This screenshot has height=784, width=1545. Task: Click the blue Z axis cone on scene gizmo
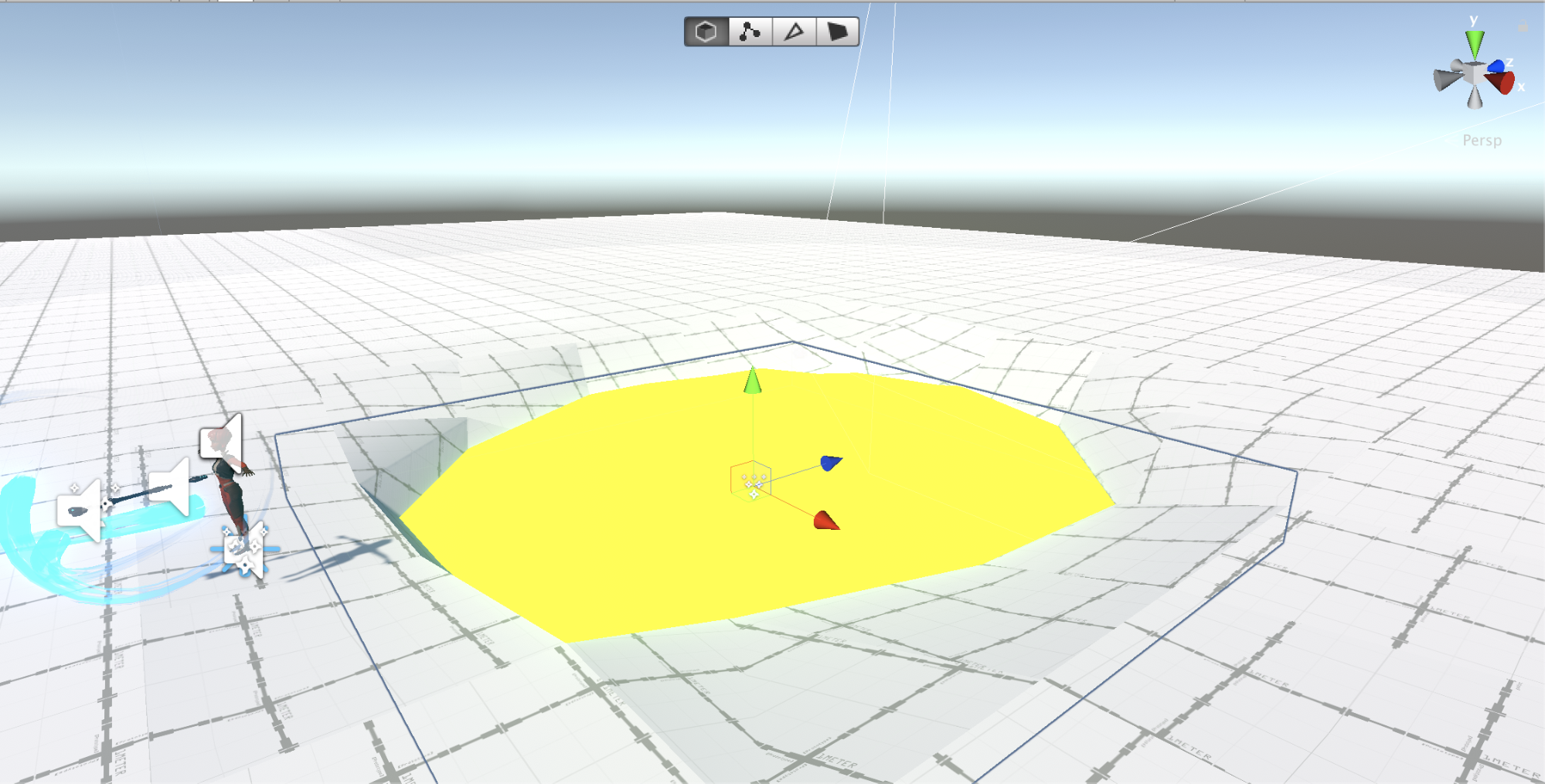click(1496, 66)
